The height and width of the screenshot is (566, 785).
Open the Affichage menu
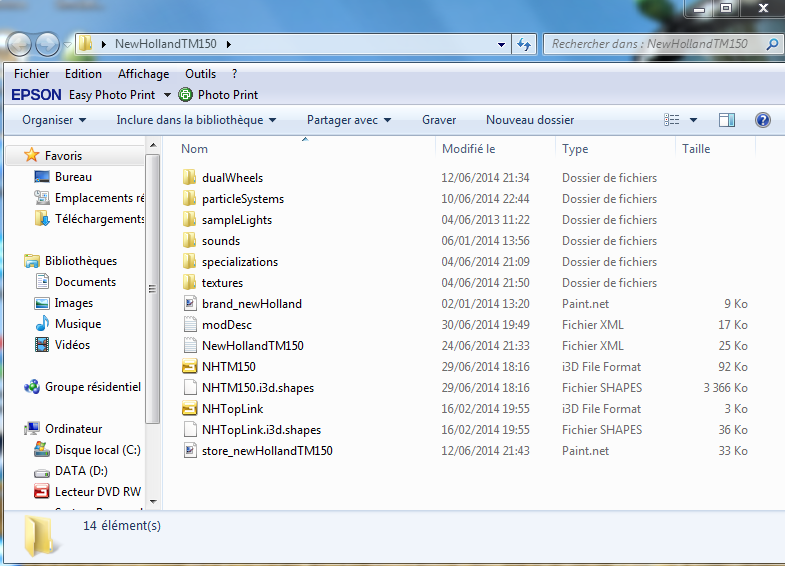[x=143, y=74]
